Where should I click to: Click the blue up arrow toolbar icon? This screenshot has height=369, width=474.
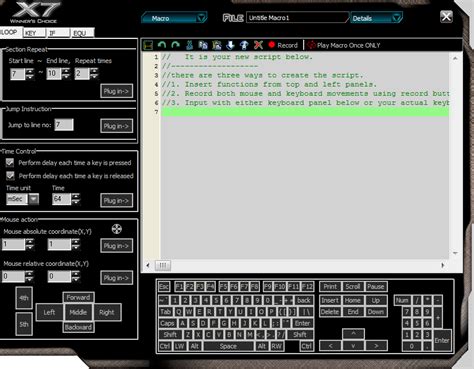(244, 45)
